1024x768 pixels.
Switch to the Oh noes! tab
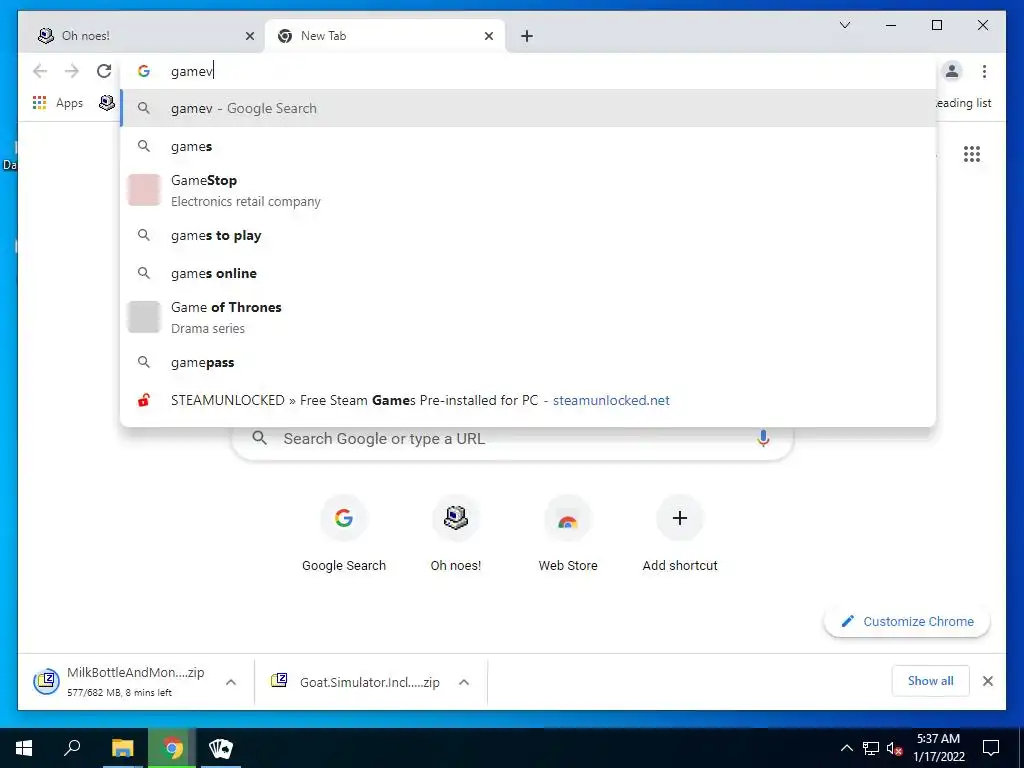click(x=140, y=36)
